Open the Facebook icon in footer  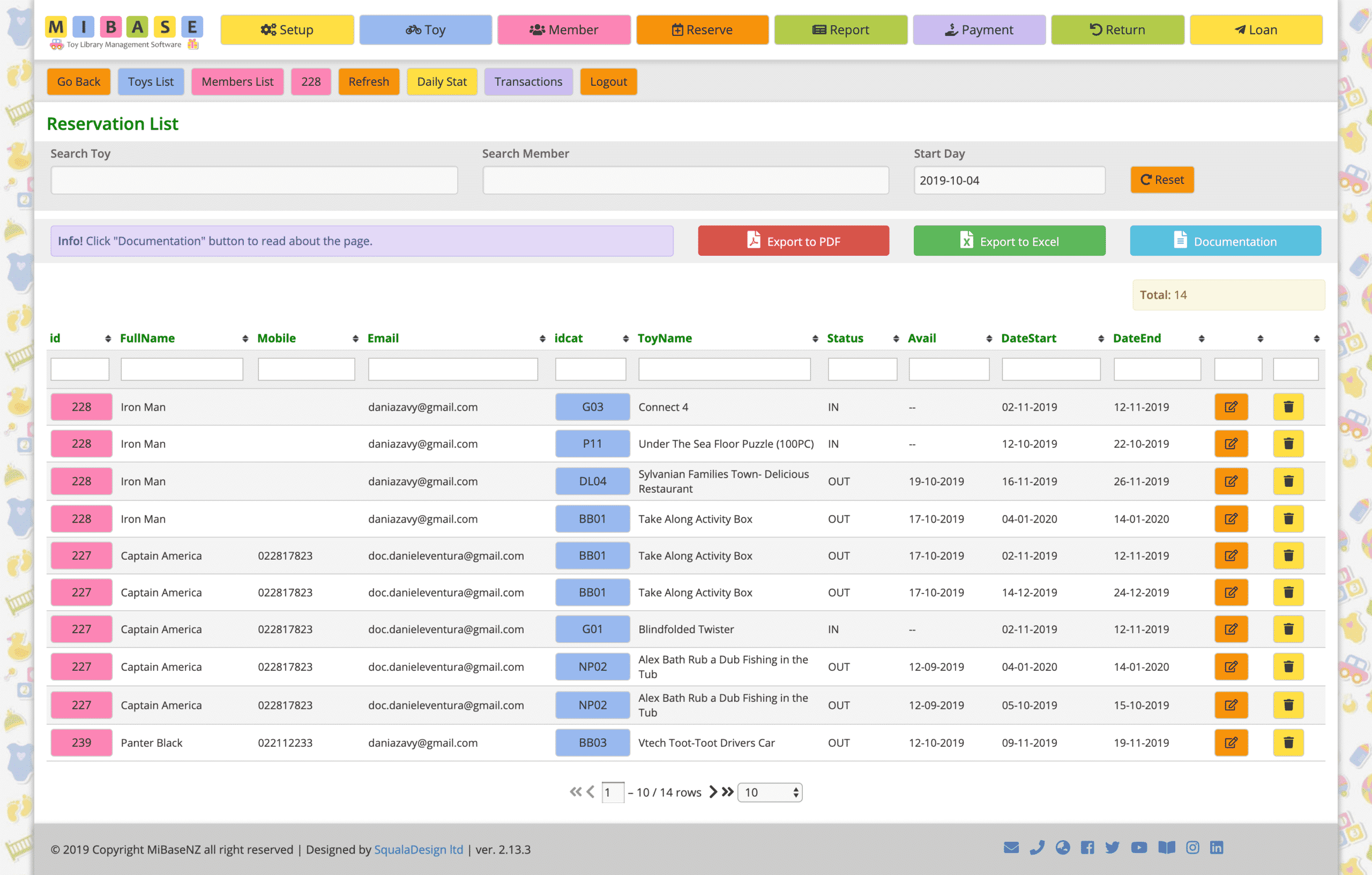1087,848
